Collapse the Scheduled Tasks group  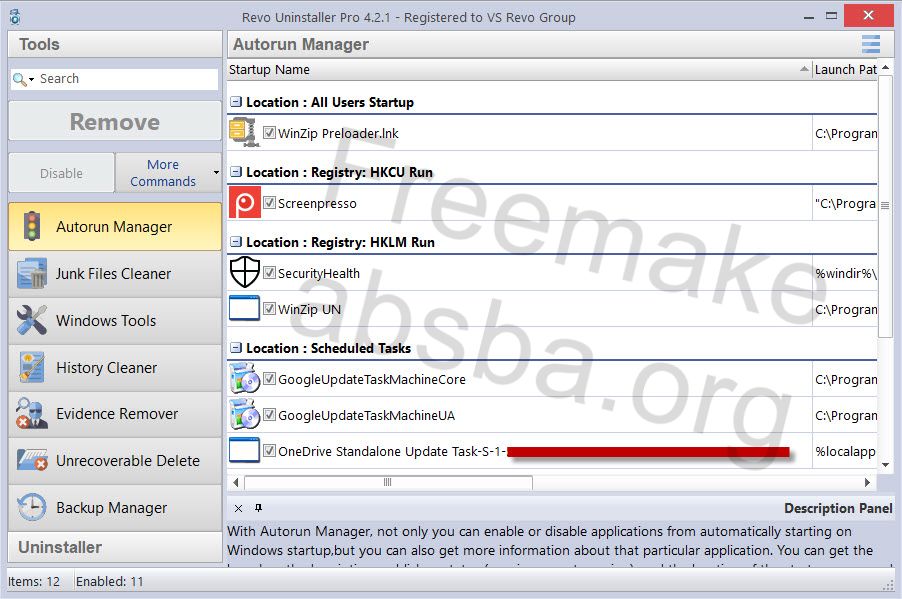(x=235, y=348)
